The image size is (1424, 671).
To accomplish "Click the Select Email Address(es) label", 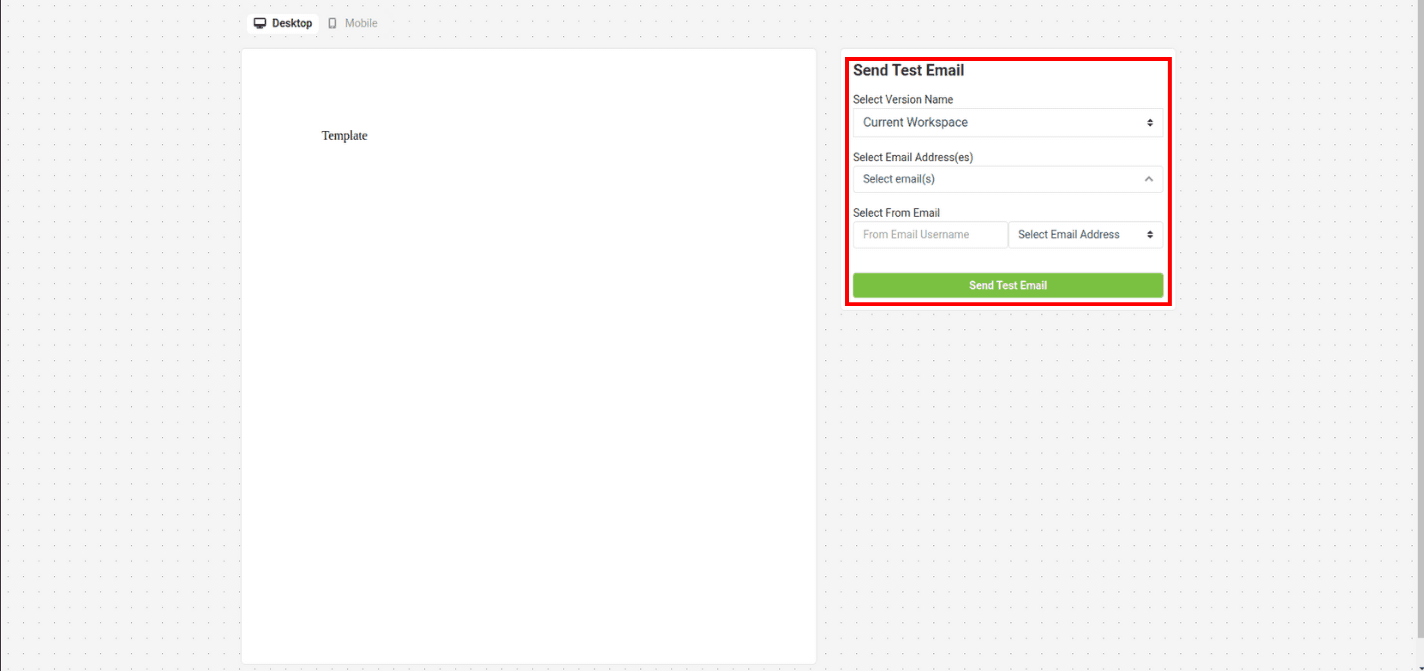I will point(913,157).
